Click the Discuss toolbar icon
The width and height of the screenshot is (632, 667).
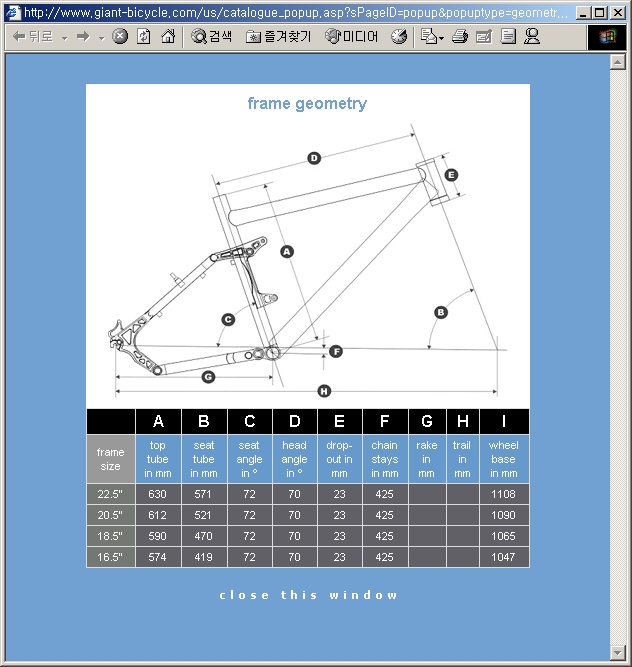point(508,37)
